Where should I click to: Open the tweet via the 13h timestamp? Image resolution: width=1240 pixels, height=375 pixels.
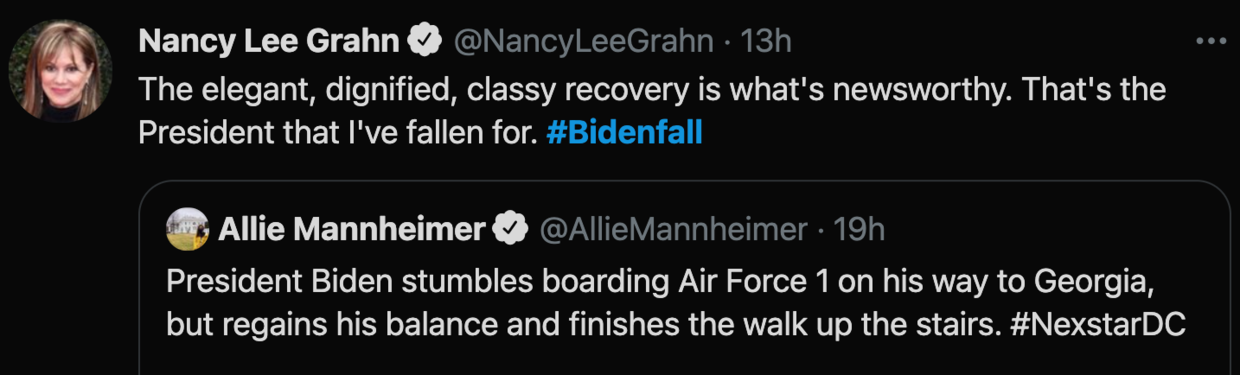(767, 41)
